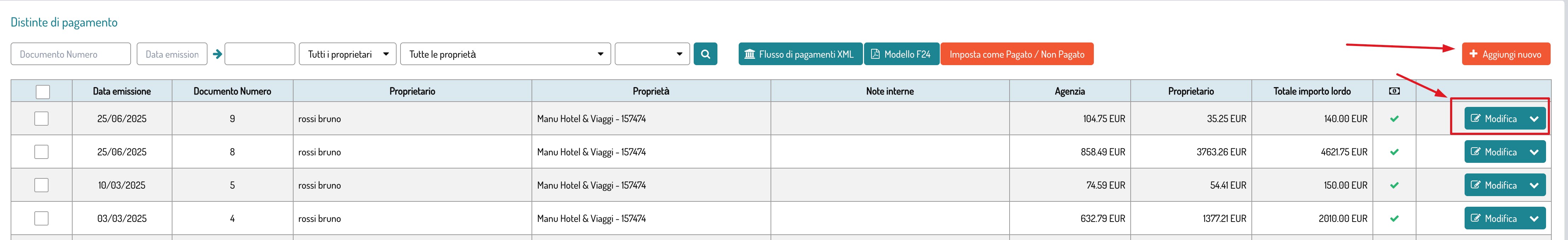The width and height of the screenshot is (1568, 240).
Task: Click 'Flusso di pagamenti XML' button
Action: coord(800,53)
